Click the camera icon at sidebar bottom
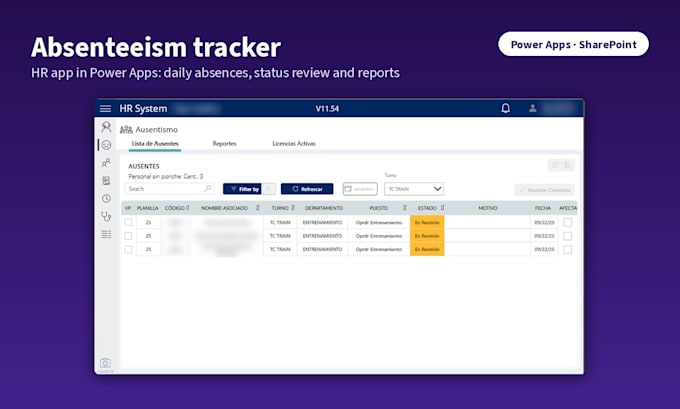 (105, 363)
